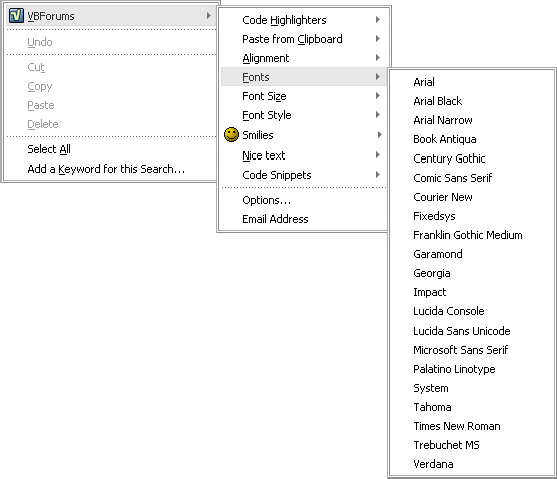The height and width of the screenshot is (479, 557).
Task: Choose the Arial Black font
Action: pos(472,101)
